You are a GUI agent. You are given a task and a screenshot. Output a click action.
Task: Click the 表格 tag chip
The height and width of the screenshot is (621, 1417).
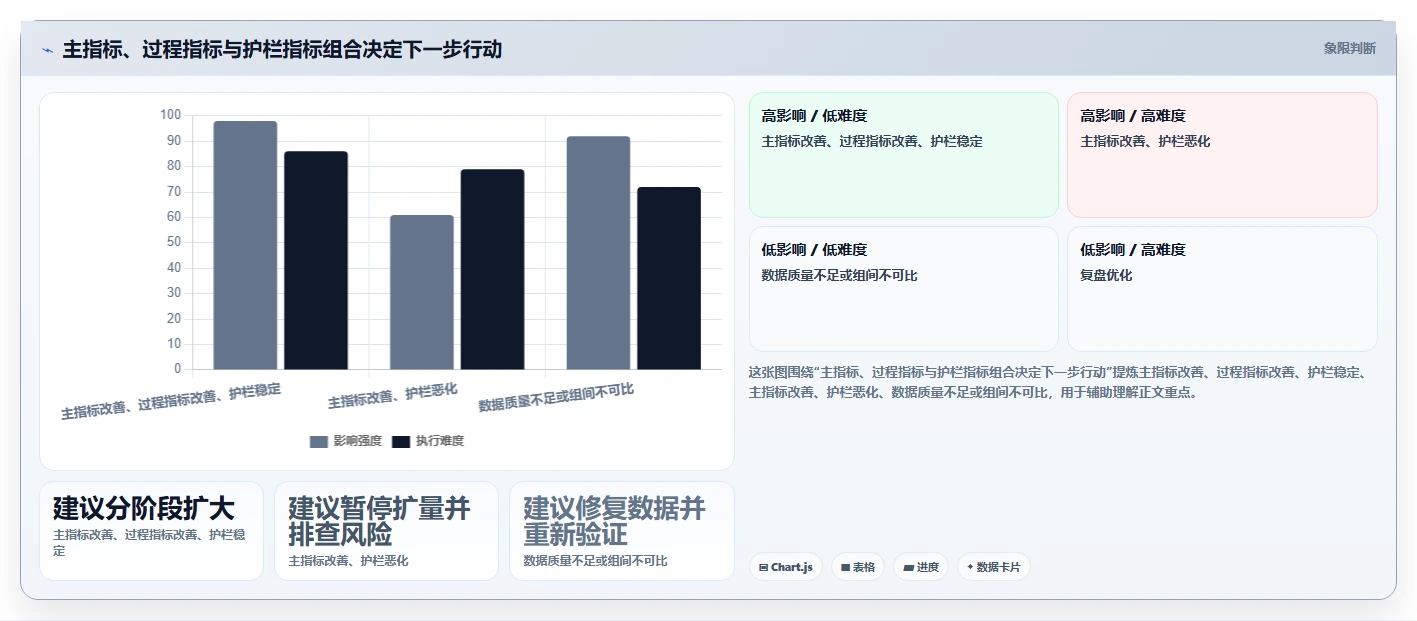[858, 567]
